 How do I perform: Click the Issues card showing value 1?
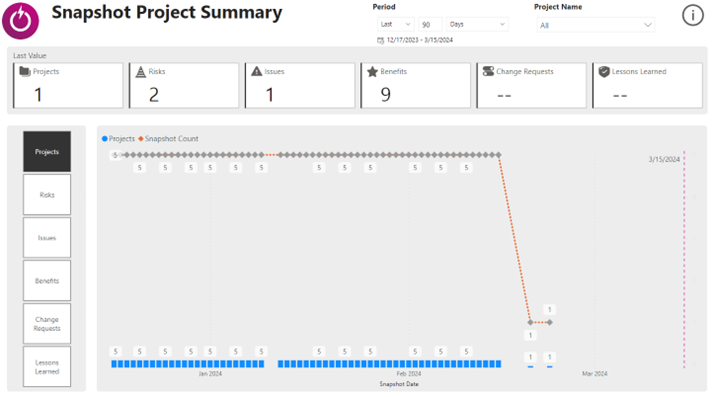pyautogui.click(x=300, y=85)
